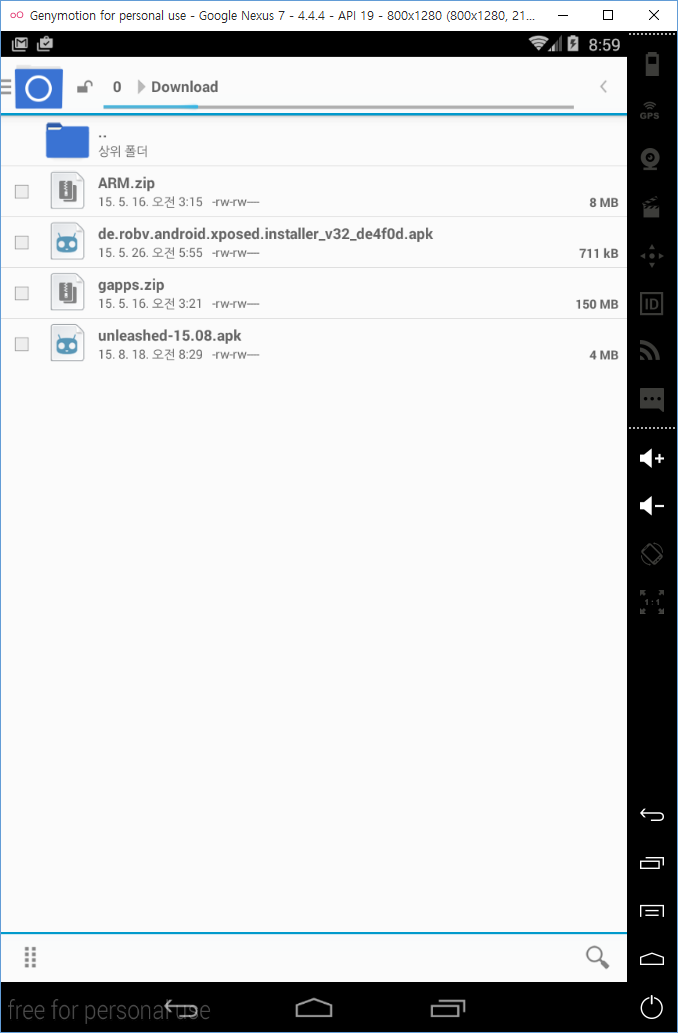Decrease volume in Genymotion sidebar

[652, 505]
